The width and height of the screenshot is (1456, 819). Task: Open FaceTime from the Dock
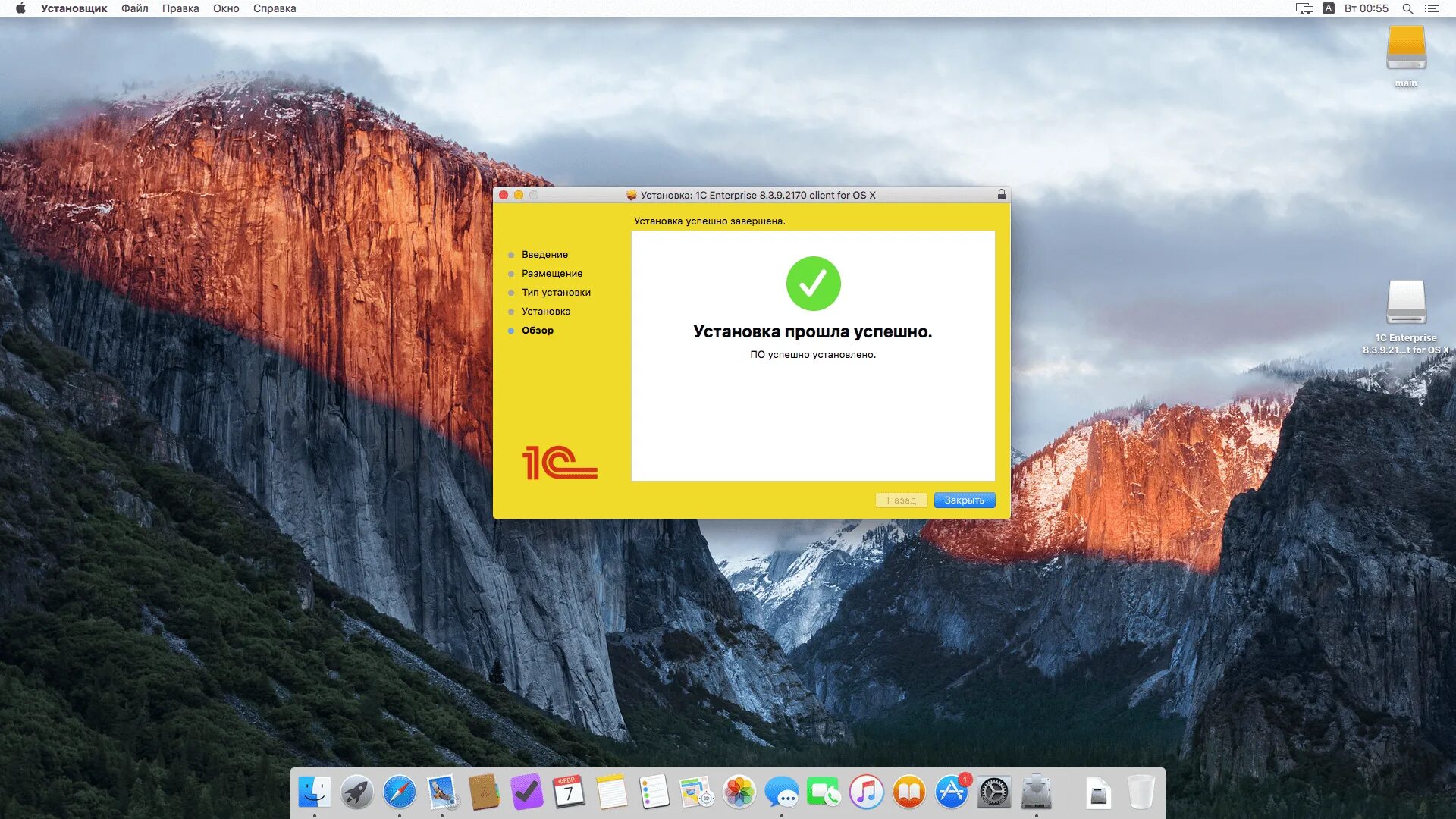[824, 792]
